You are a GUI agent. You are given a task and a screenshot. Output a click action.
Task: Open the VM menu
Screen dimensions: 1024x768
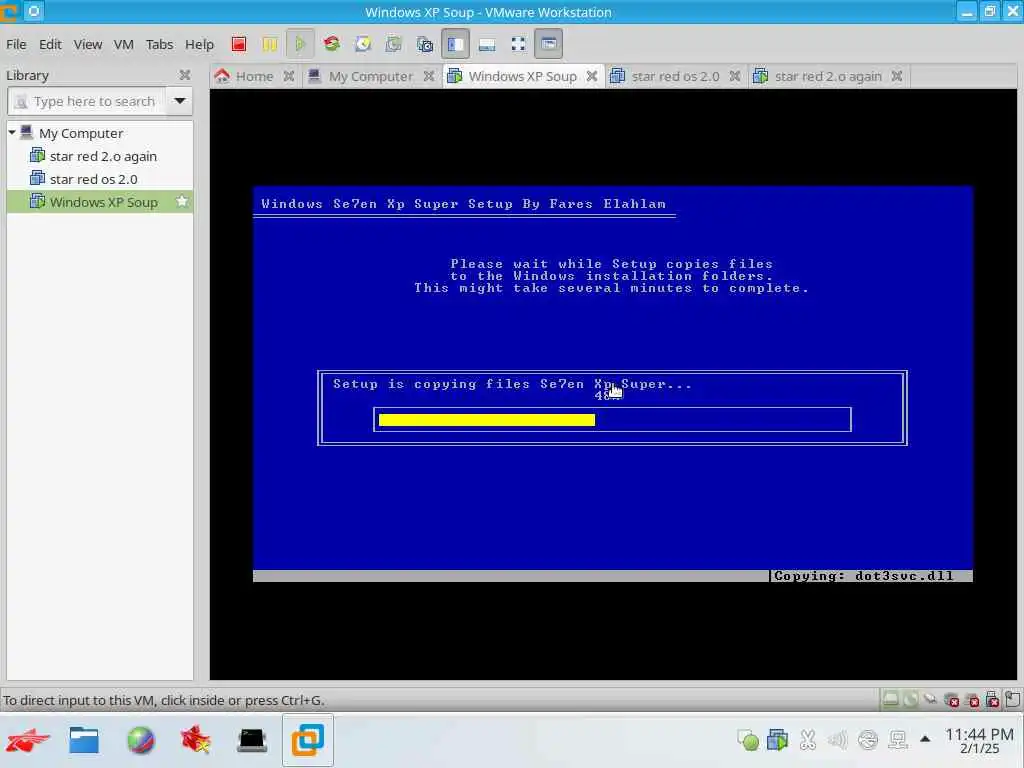[x=123, y=44]
